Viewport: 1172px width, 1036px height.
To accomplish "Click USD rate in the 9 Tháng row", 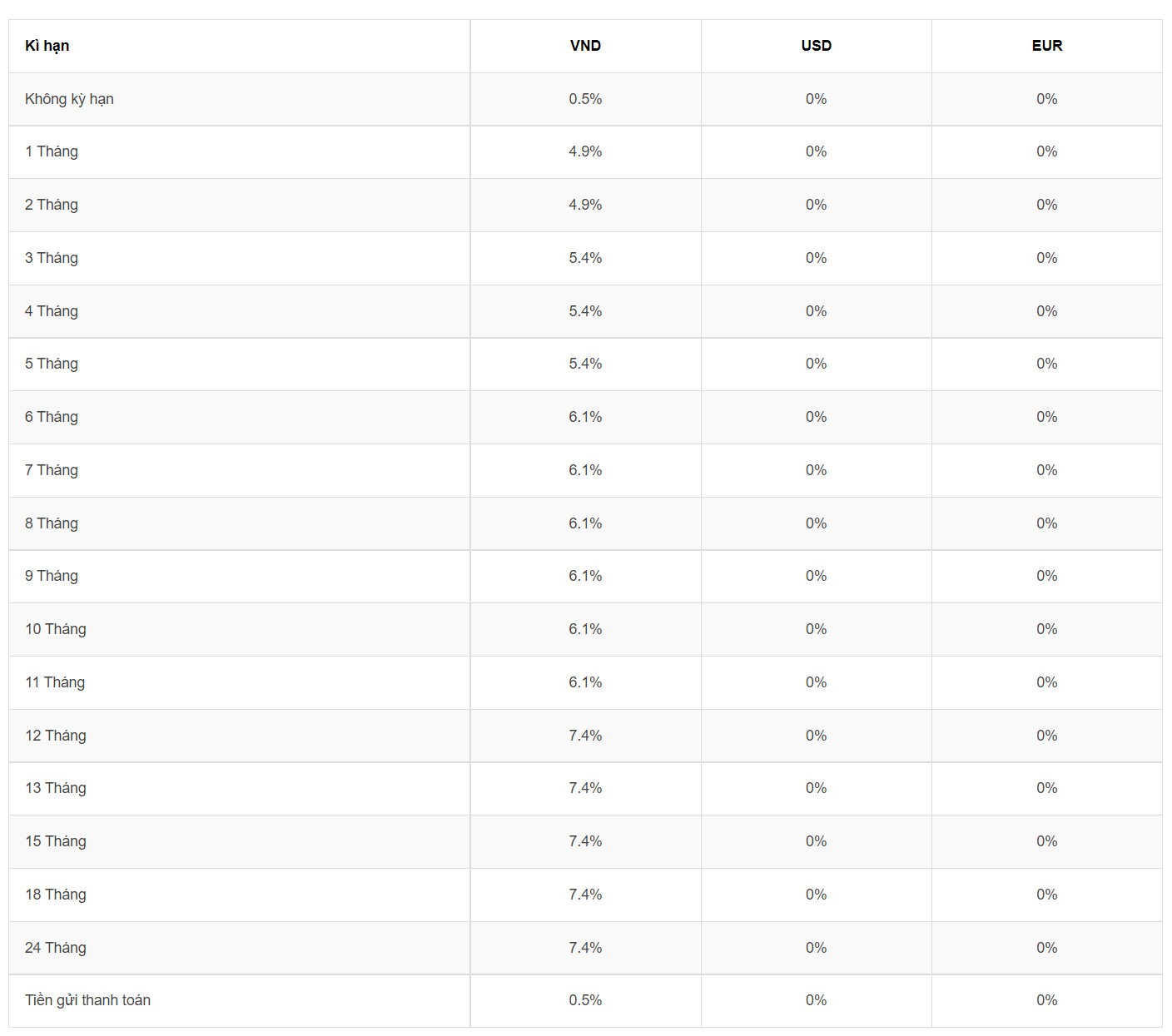I will (816, 576).
